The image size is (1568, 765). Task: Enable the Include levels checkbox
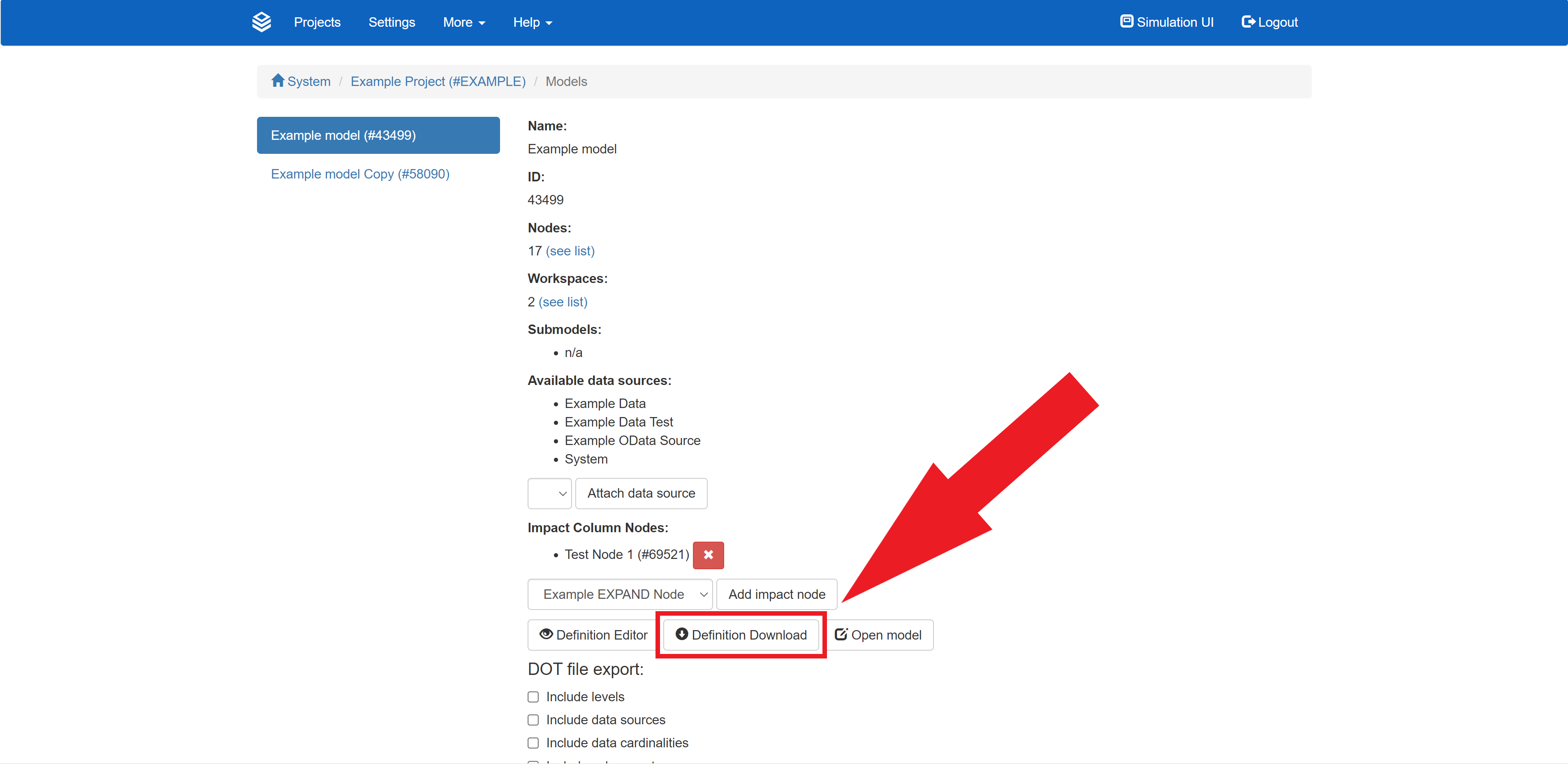click(533, 697)
